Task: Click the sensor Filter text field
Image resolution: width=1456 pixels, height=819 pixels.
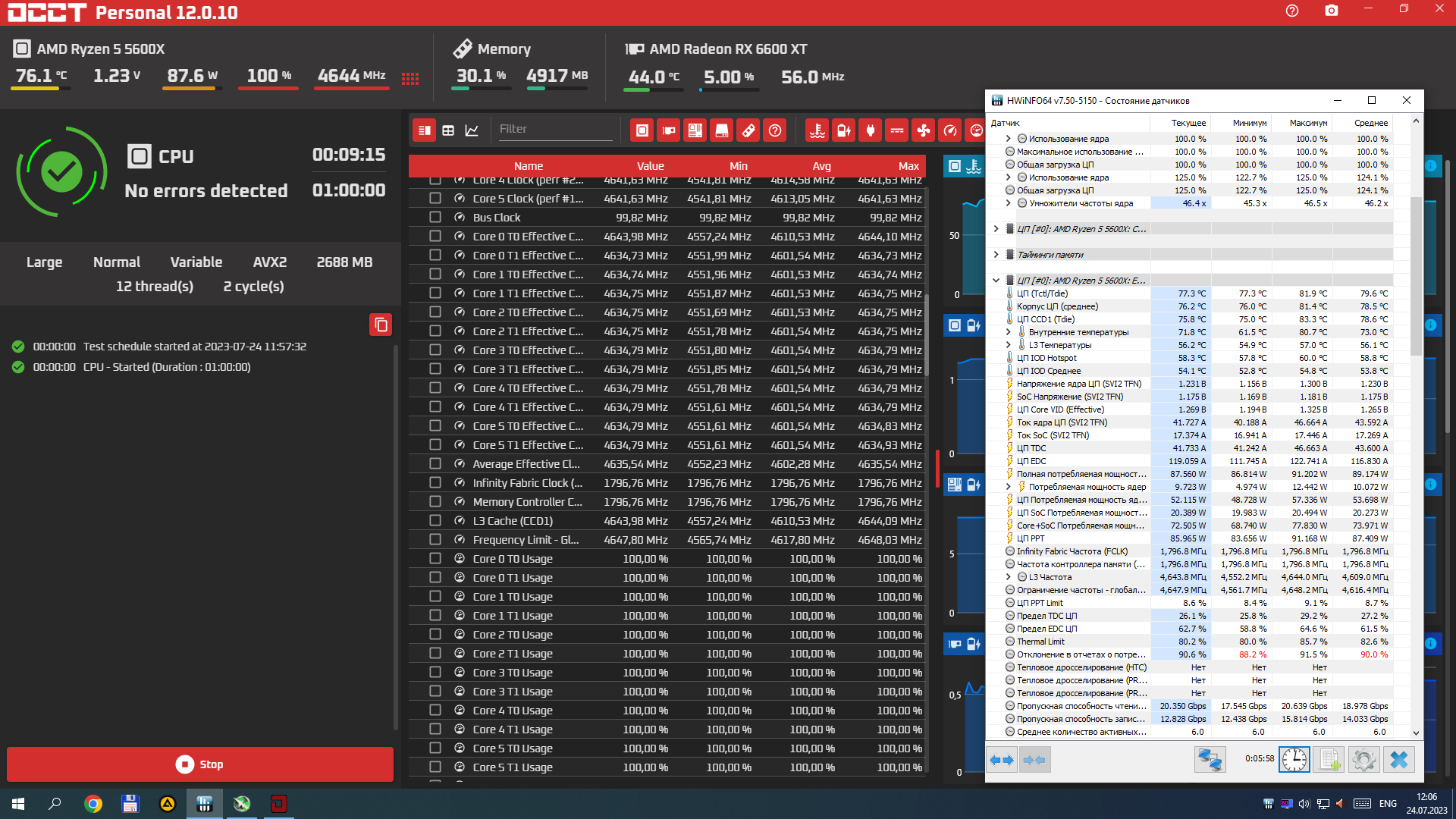Action: pos(554,130)
